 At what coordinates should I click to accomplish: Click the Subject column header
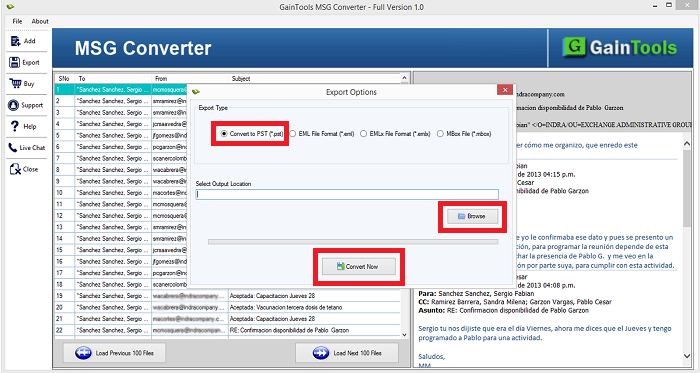pos(315,79)
